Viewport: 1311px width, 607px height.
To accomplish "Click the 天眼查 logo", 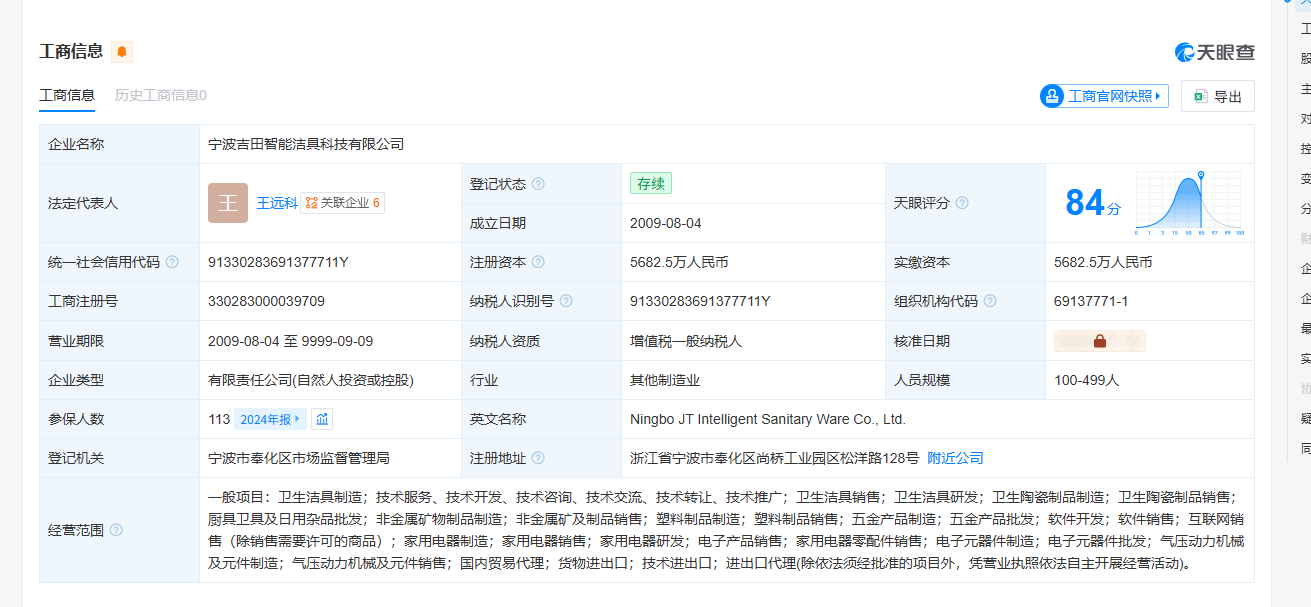I will 1215,52.
